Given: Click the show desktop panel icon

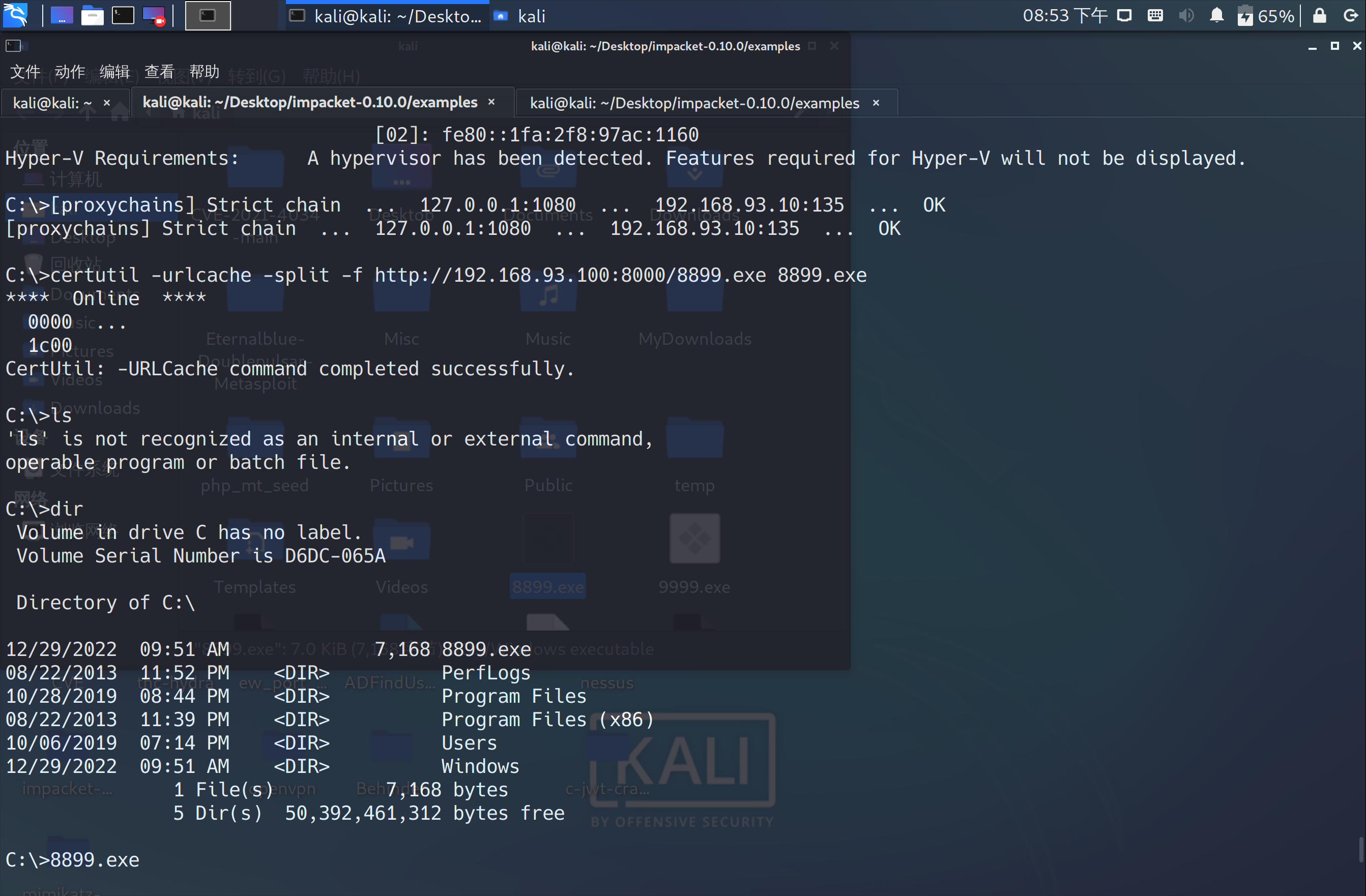Looking at the screenshot, I should click(x=62, y=15).
